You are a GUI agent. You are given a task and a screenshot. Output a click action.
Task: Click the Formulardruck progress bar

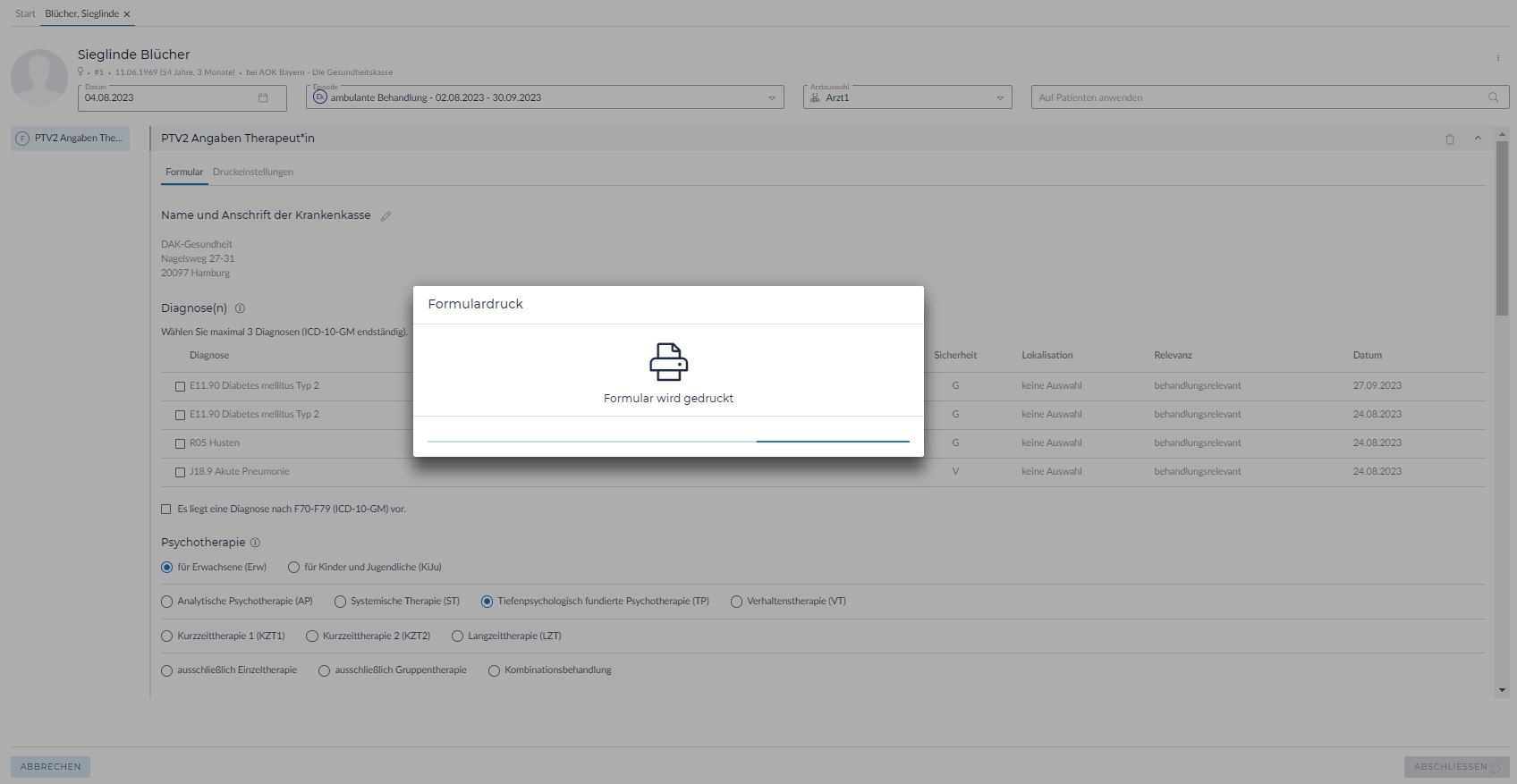point(668,441)
